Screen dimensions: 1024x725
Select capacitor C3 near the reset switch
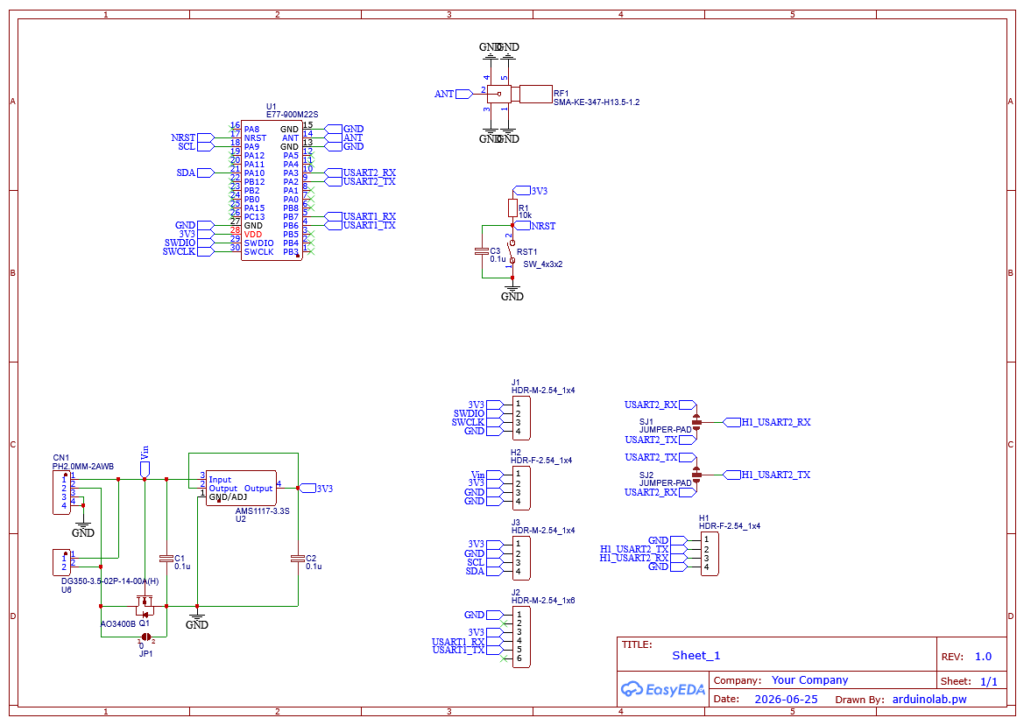[482, 251]
